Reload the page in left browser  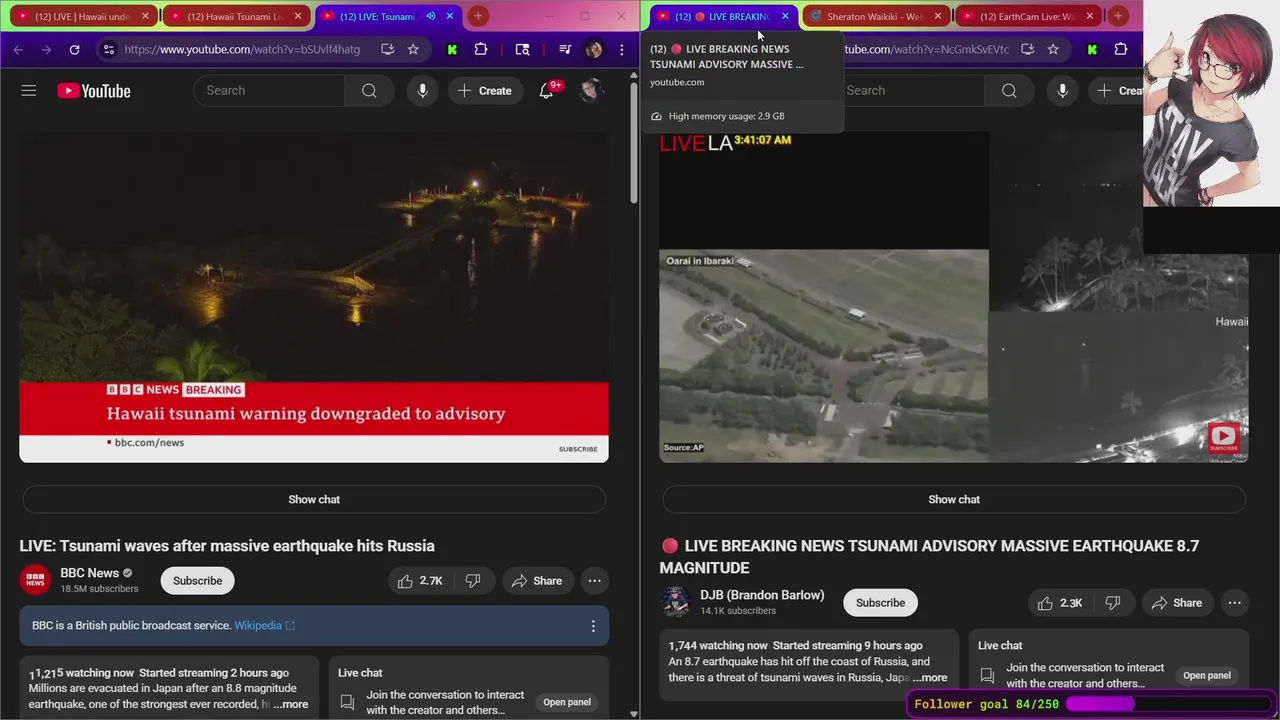pos(74,49)
